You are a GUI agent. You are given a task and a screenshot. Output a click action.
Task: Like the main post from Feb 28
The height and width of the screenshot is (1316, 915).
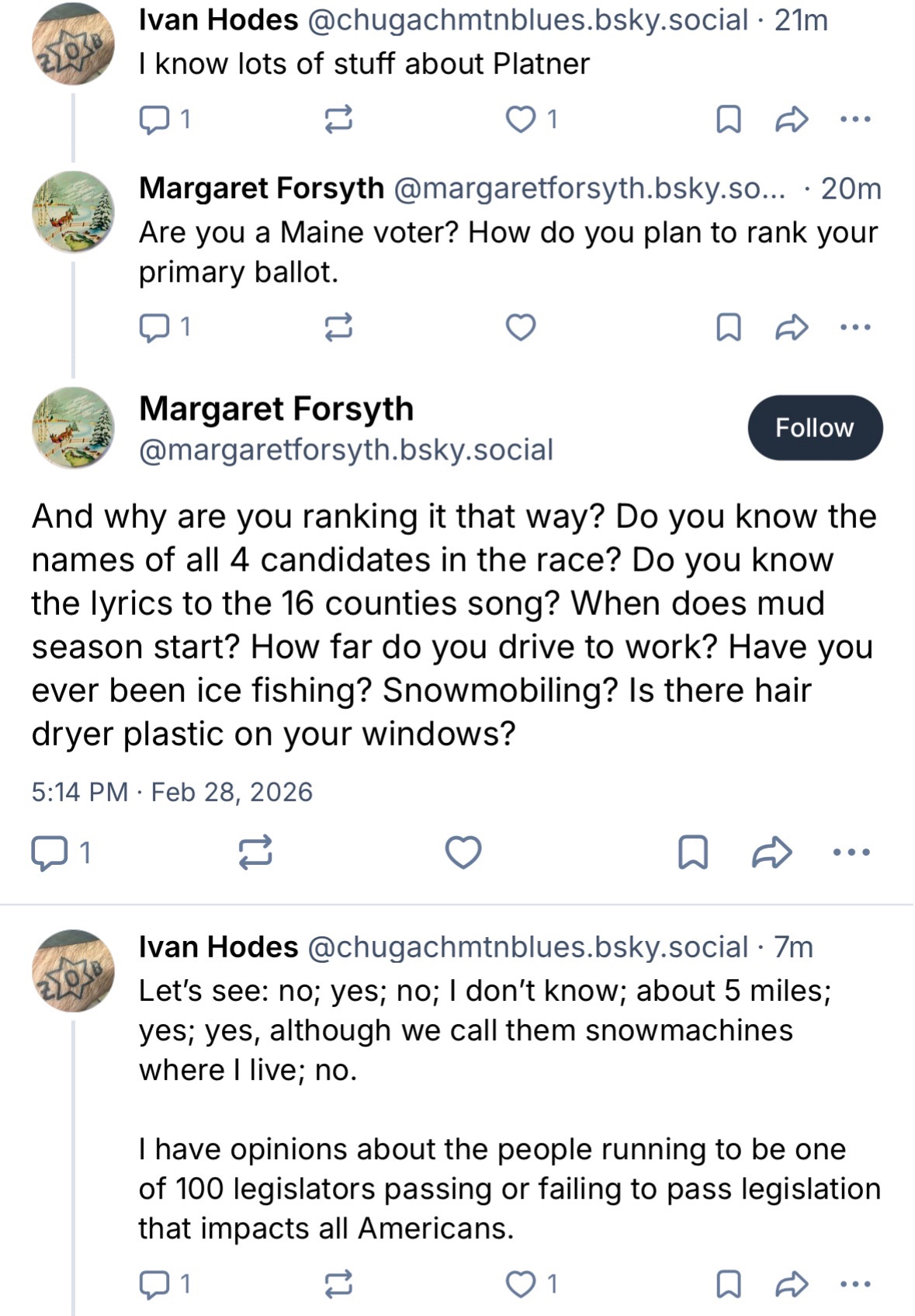[x=463, y=852]
